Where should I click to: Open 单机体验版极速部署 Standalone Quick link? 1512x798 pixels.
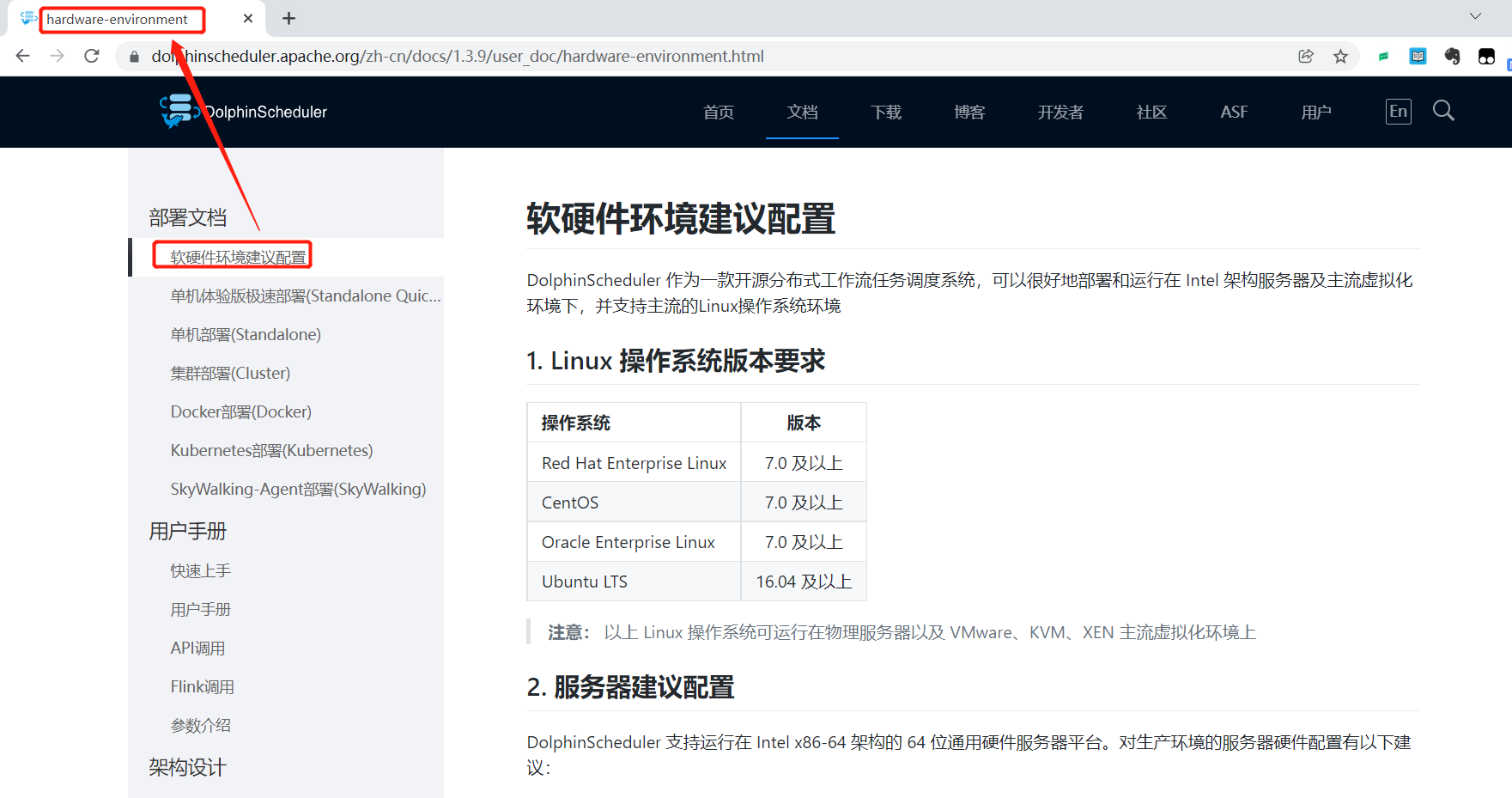pyautogui.click(x=306, y=296)
